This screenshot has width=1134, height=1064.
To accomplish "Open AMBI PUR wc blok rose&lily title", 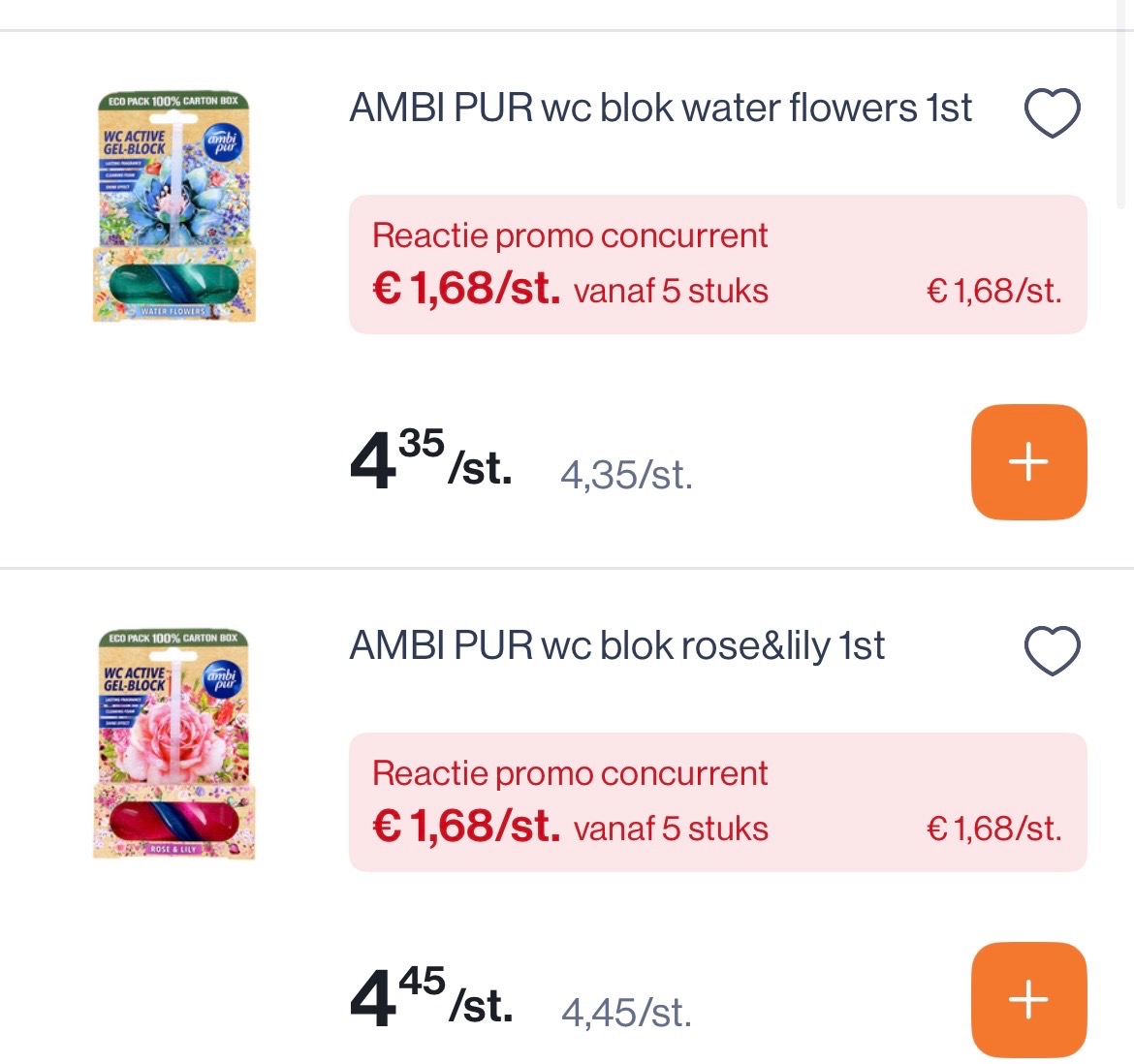I will [616, 646].
